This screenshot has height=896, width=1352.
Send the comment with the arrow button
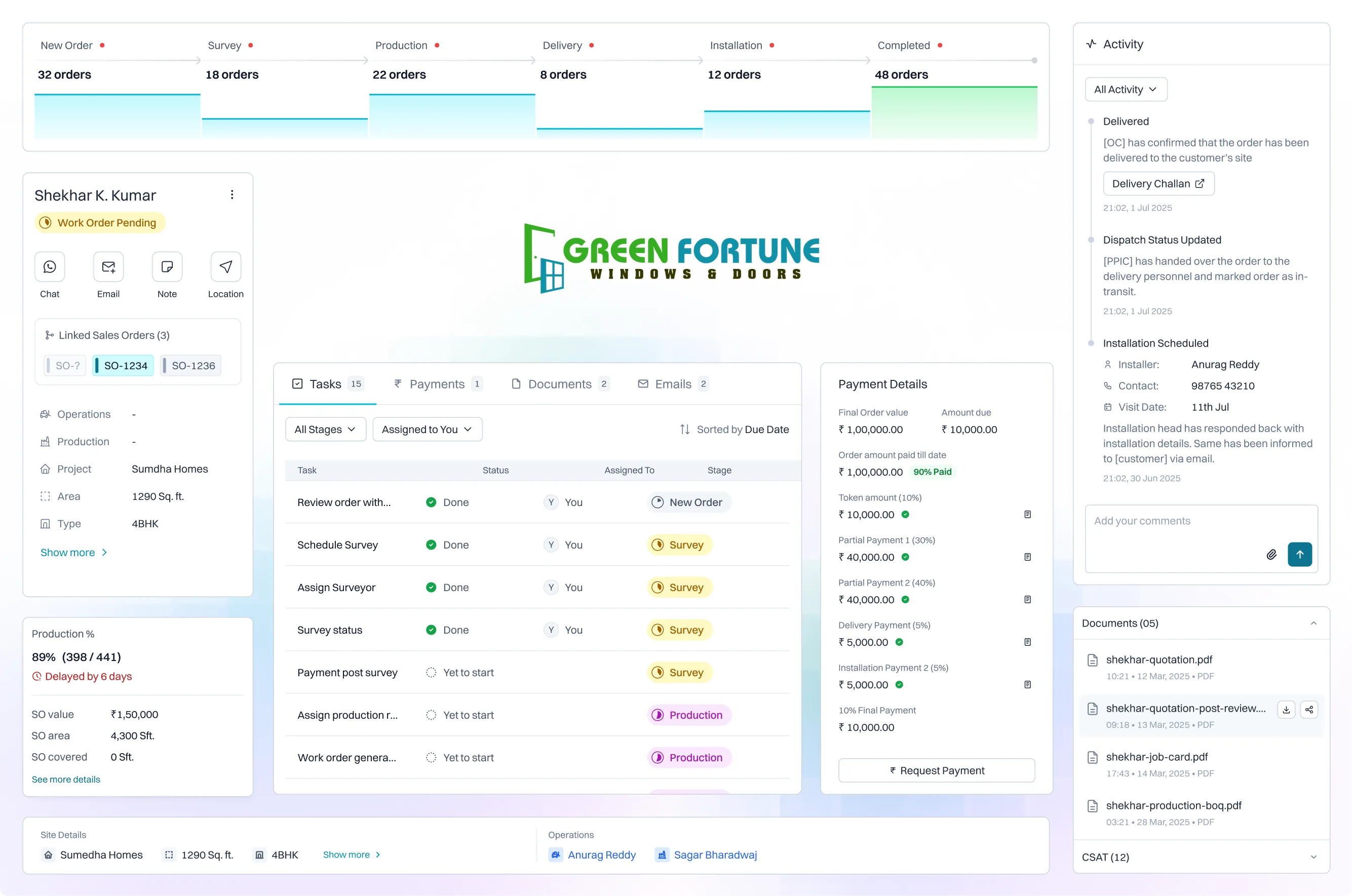(1300, 554)
